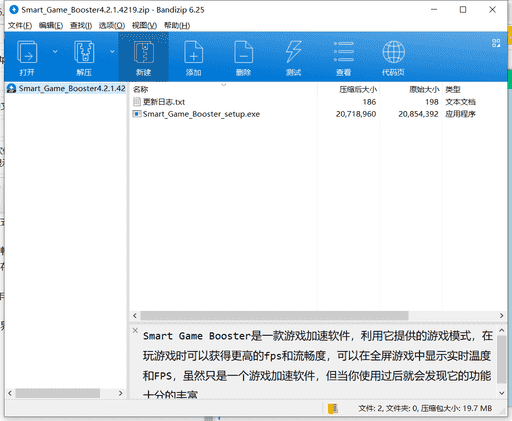Expand the Extract button dropdown arrow
The height and width of the screenshot is (421, 512).
click(112, 52)
